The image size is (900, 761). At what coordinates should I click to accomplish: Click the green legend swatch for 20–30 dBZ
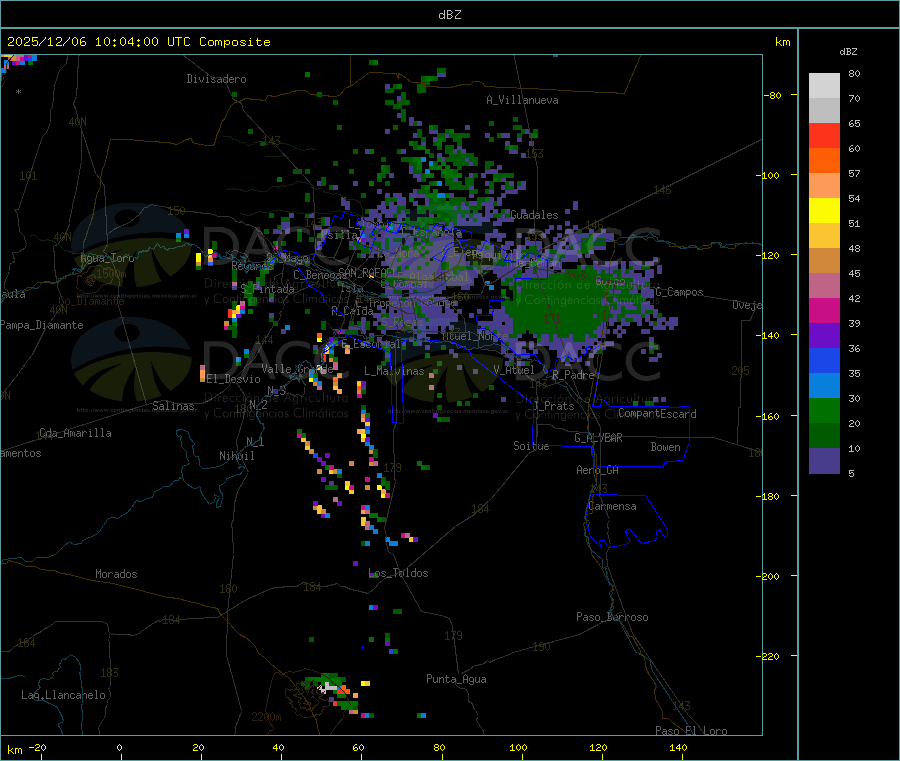click(824, 410)
